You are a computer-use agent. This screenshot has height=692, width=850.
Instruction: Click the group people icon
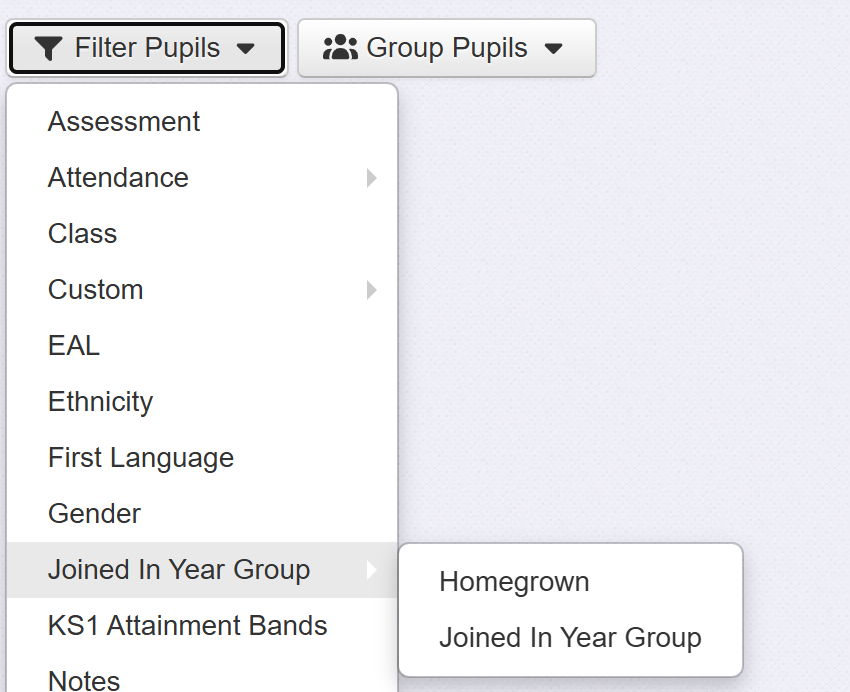pos(341,47)
